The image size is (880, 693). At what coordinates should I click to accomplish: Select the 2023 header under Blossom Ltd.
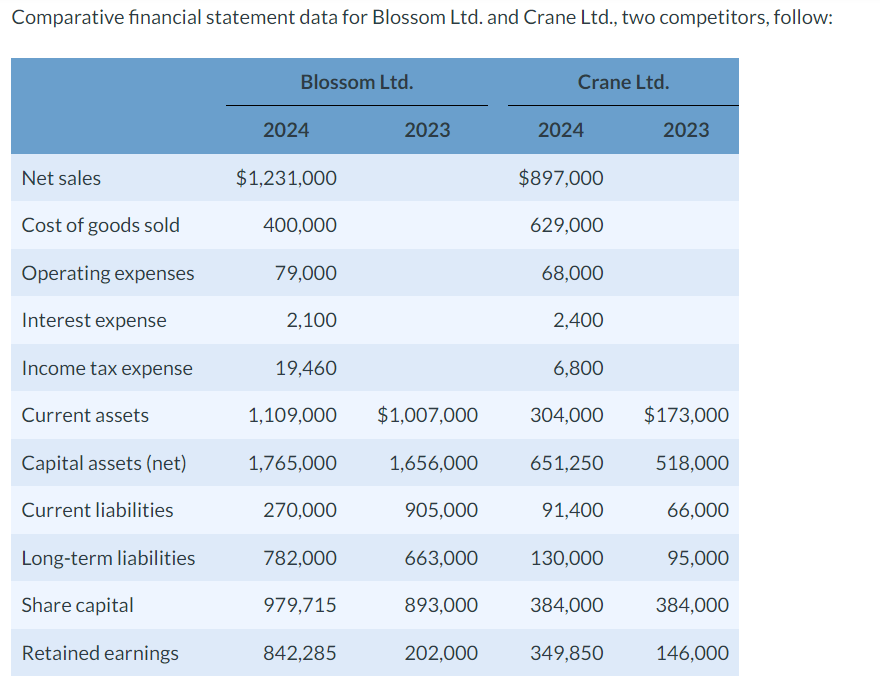pyautogui.click(x=428, y=130)
